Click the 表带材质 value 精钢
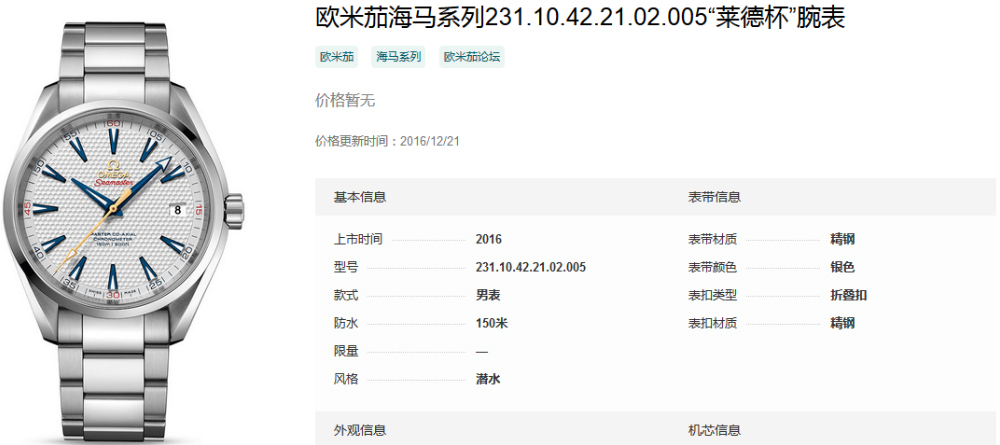 pos(842,240)
